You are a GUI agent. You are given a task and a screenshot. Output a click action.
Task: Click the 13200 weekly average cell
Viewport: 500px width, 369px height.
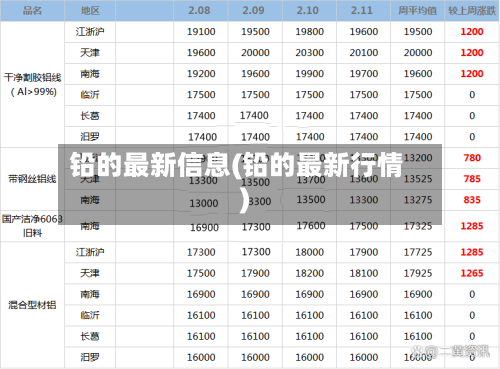coord(418,158)
